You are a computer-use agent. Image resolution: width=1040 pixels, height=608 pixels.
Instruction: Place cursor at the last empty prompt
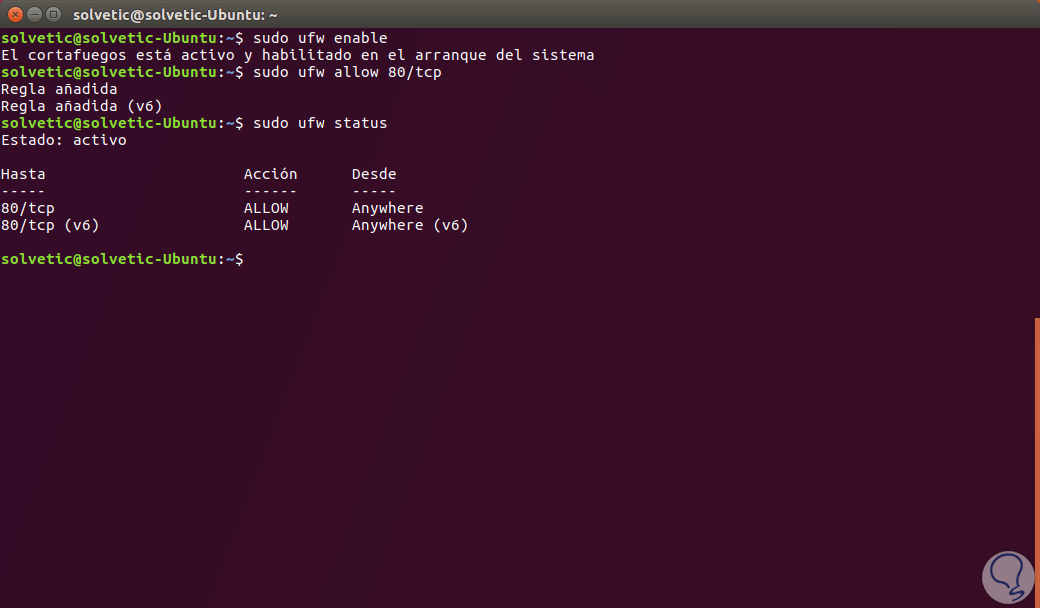click(249, 259)
